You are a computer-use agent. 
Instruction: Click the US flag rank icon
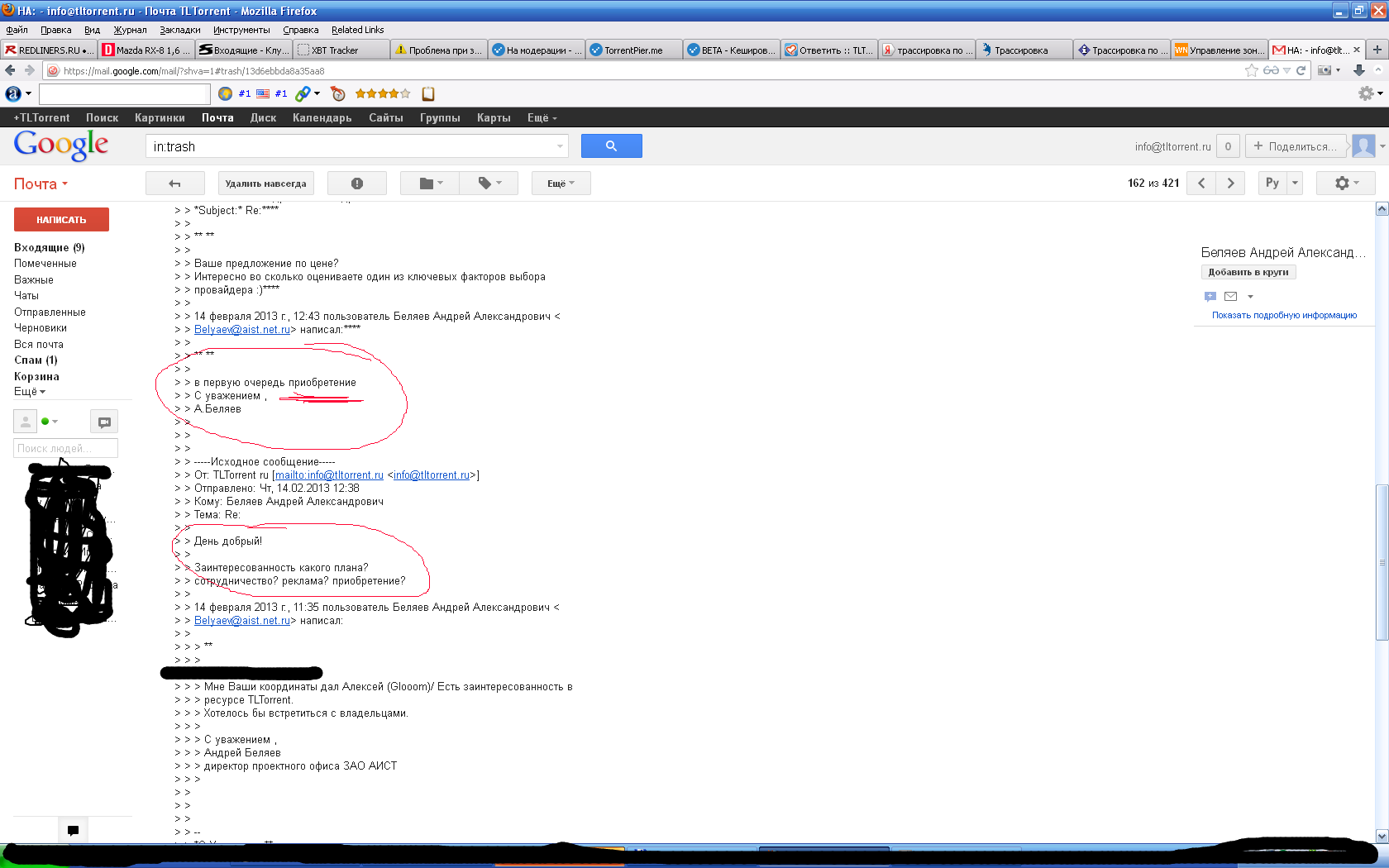tap(263, 93)
